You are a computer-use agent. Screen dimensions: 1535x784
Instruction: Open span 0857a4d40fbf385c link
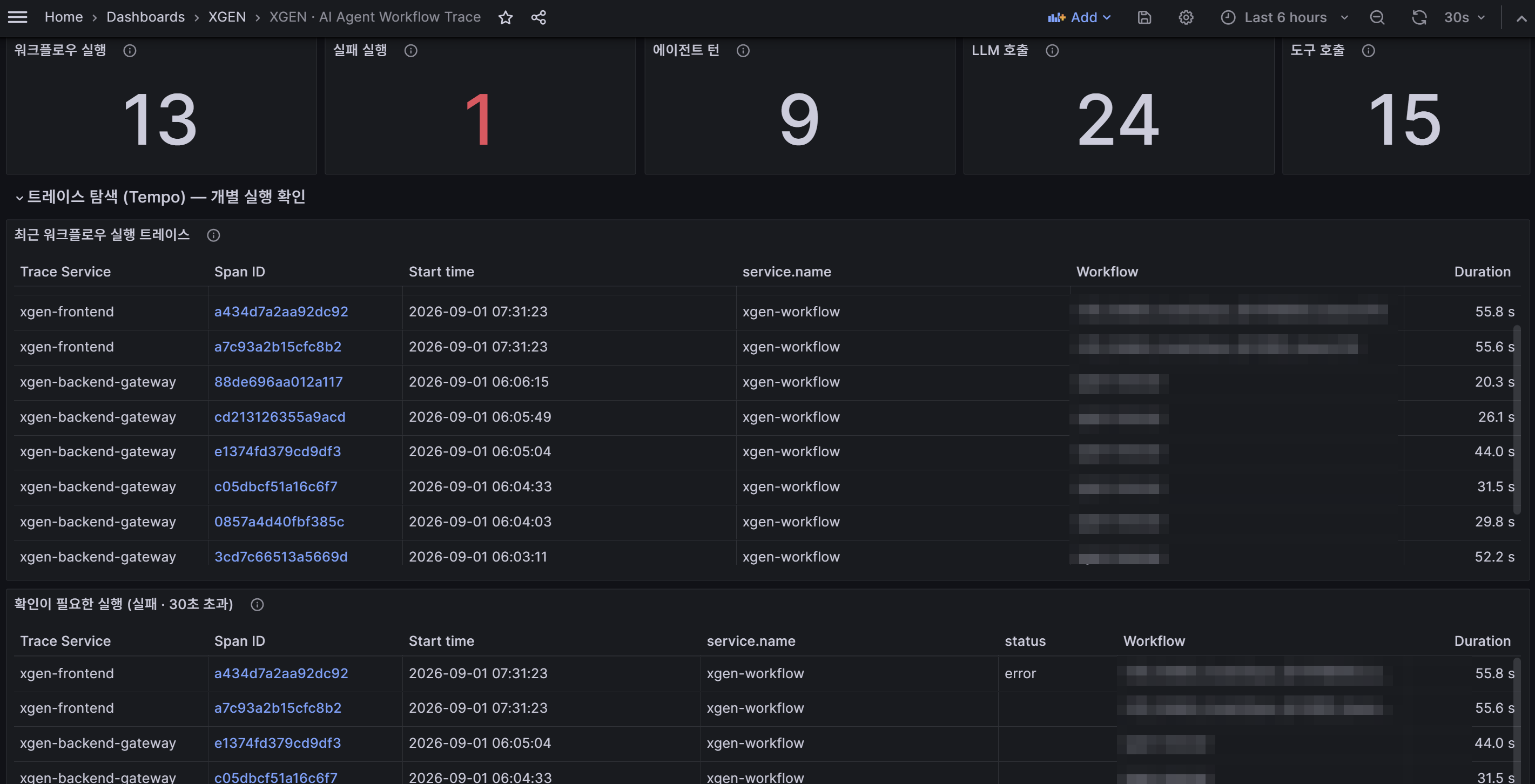click(x=279, y=522)
